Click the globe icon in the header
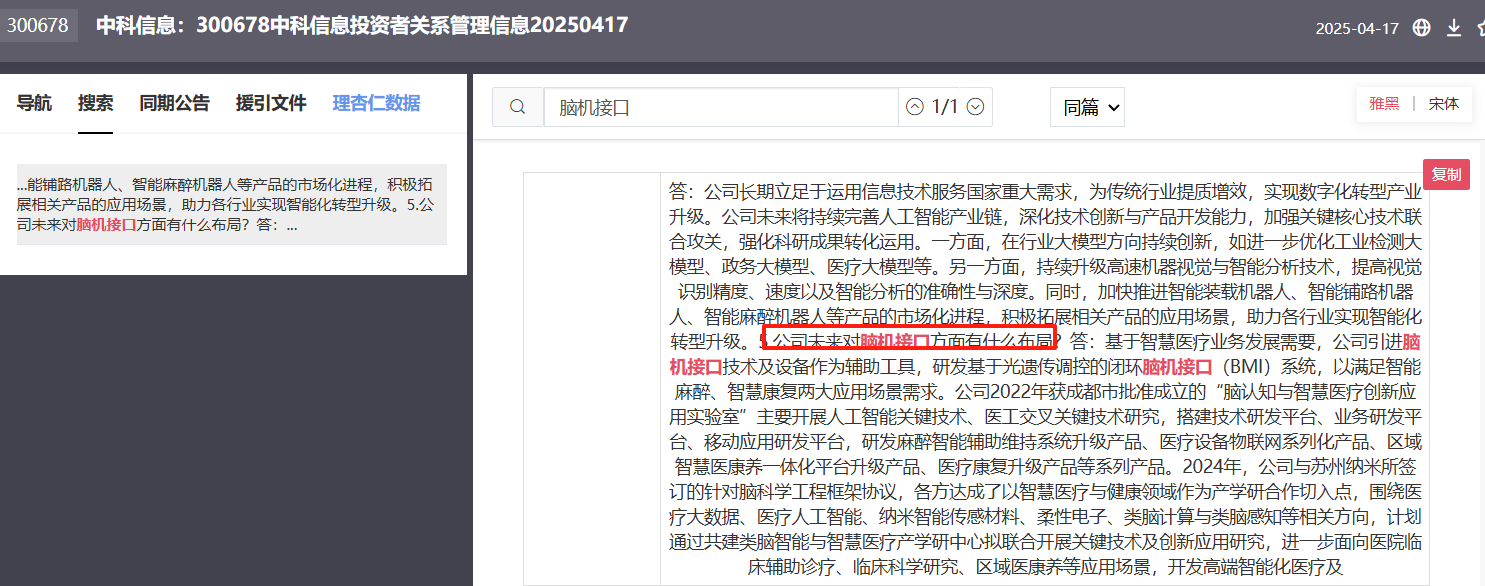 pyautogui.click(x=1421, y=27)
